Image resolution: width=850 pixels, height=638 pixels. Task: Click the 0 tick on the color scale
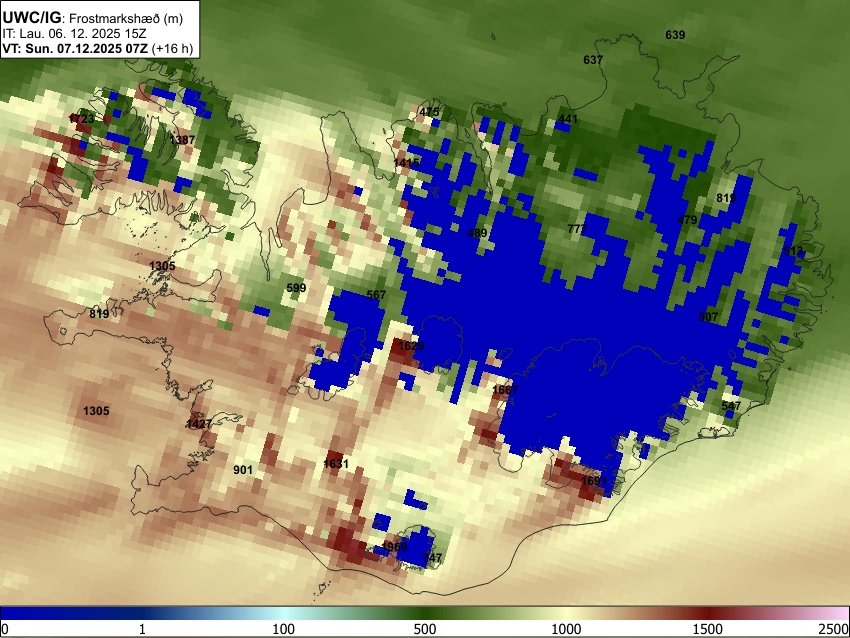tap(5, 629)
